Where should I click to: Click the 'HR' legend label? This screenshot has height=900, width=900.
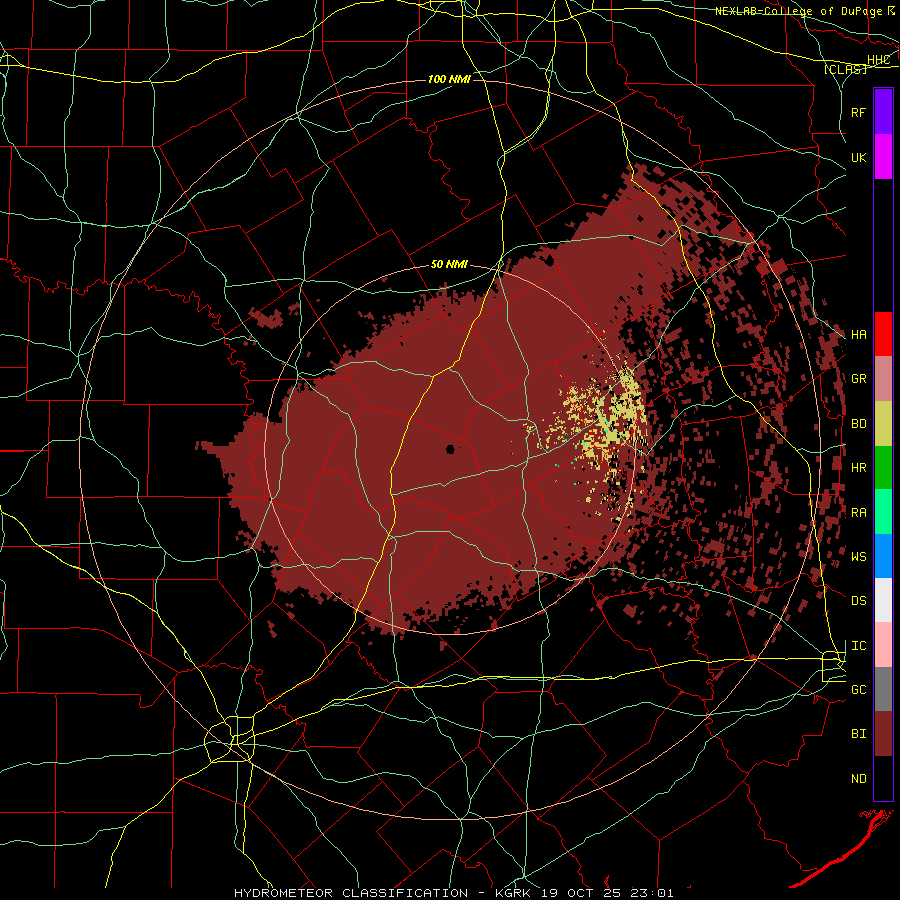pos(859,468)
